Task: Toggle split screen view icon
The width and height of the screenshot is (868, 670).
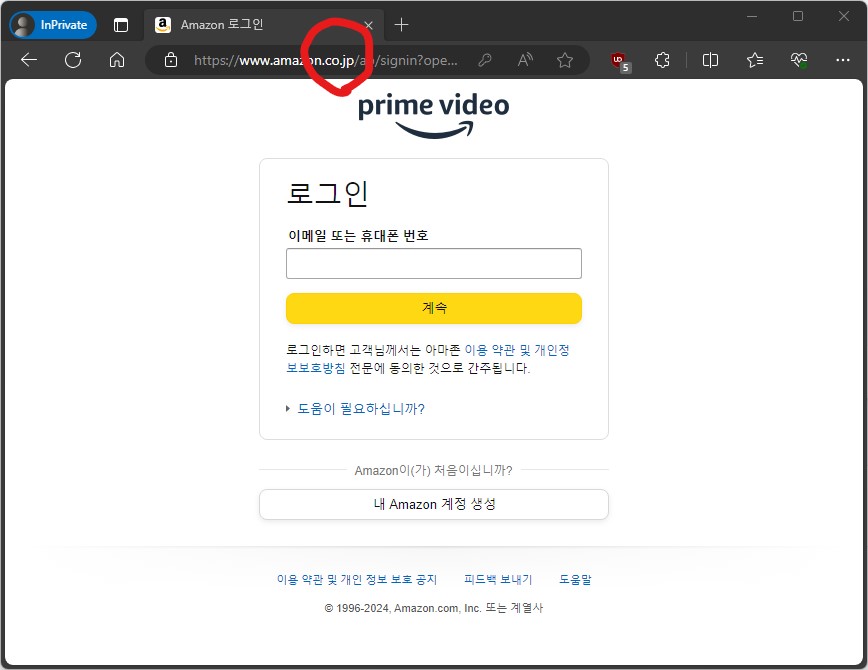Action: (710, 60)
